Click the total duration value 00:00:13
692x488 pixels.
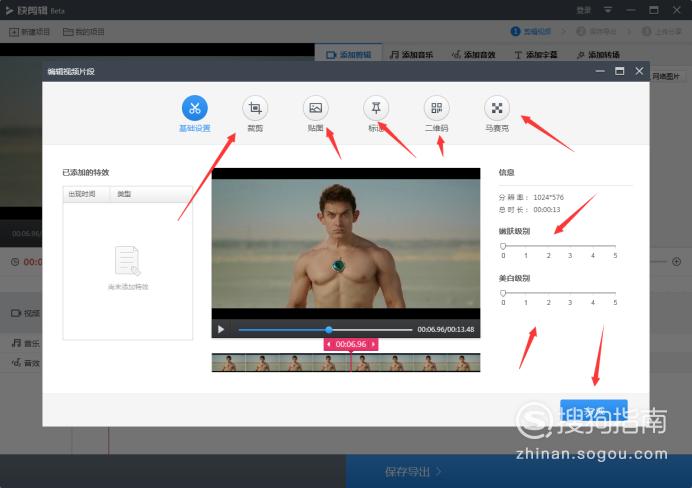tap(547, 210)
